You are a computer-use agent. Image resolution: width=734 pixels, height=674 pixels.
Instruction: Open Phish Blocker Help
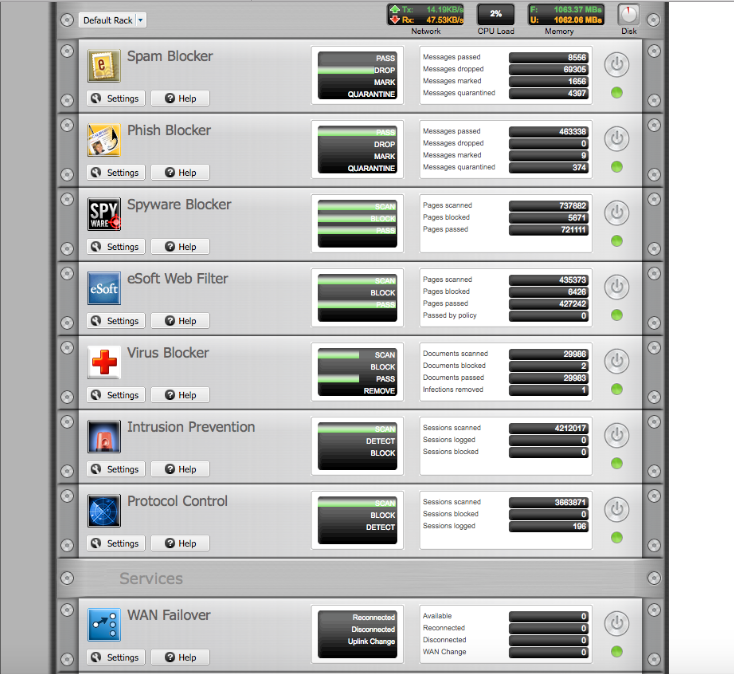[180, 173]
